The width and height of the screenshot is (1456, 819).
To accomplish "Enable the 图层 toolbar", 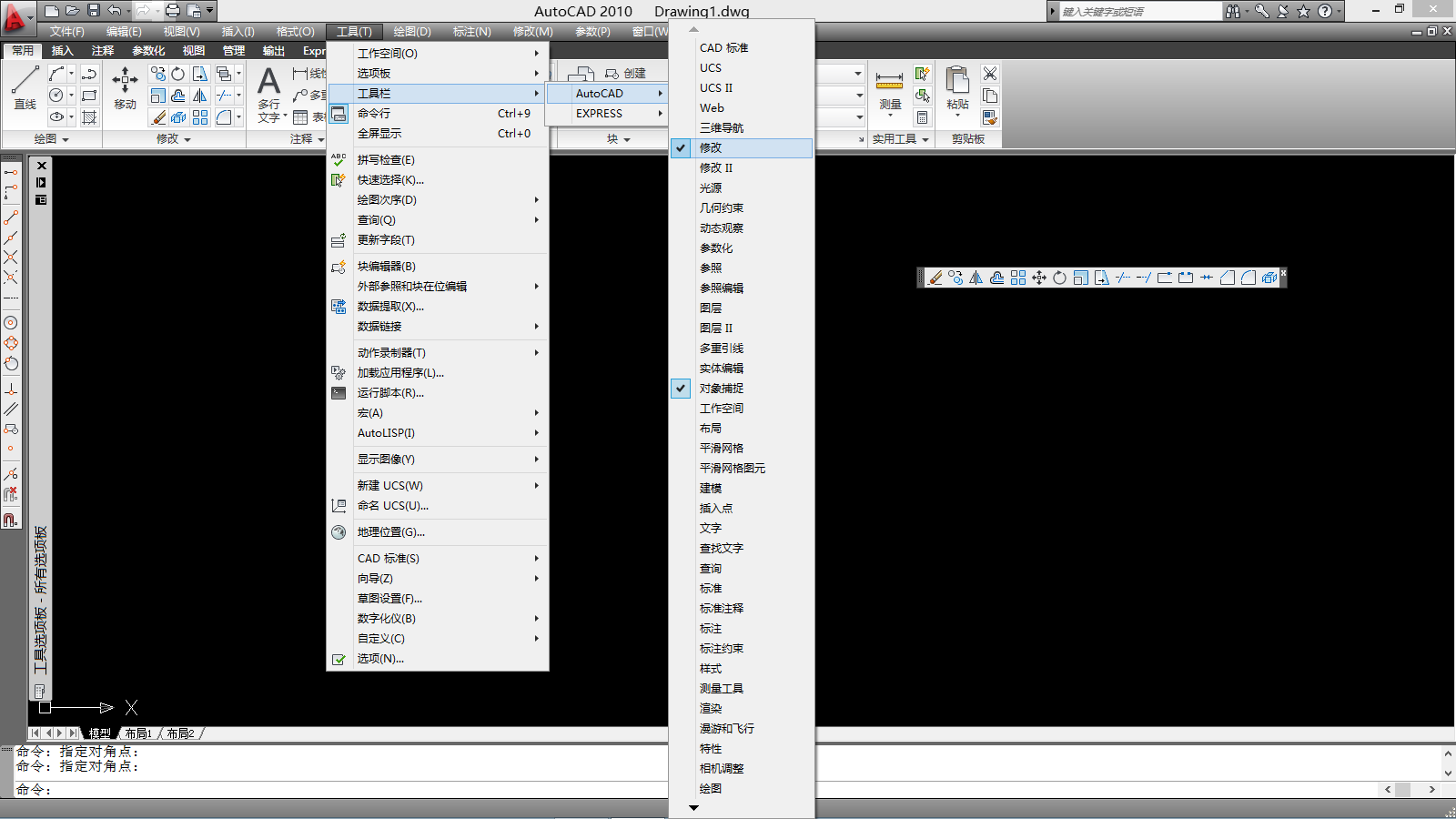I will [x=741, y=308].
